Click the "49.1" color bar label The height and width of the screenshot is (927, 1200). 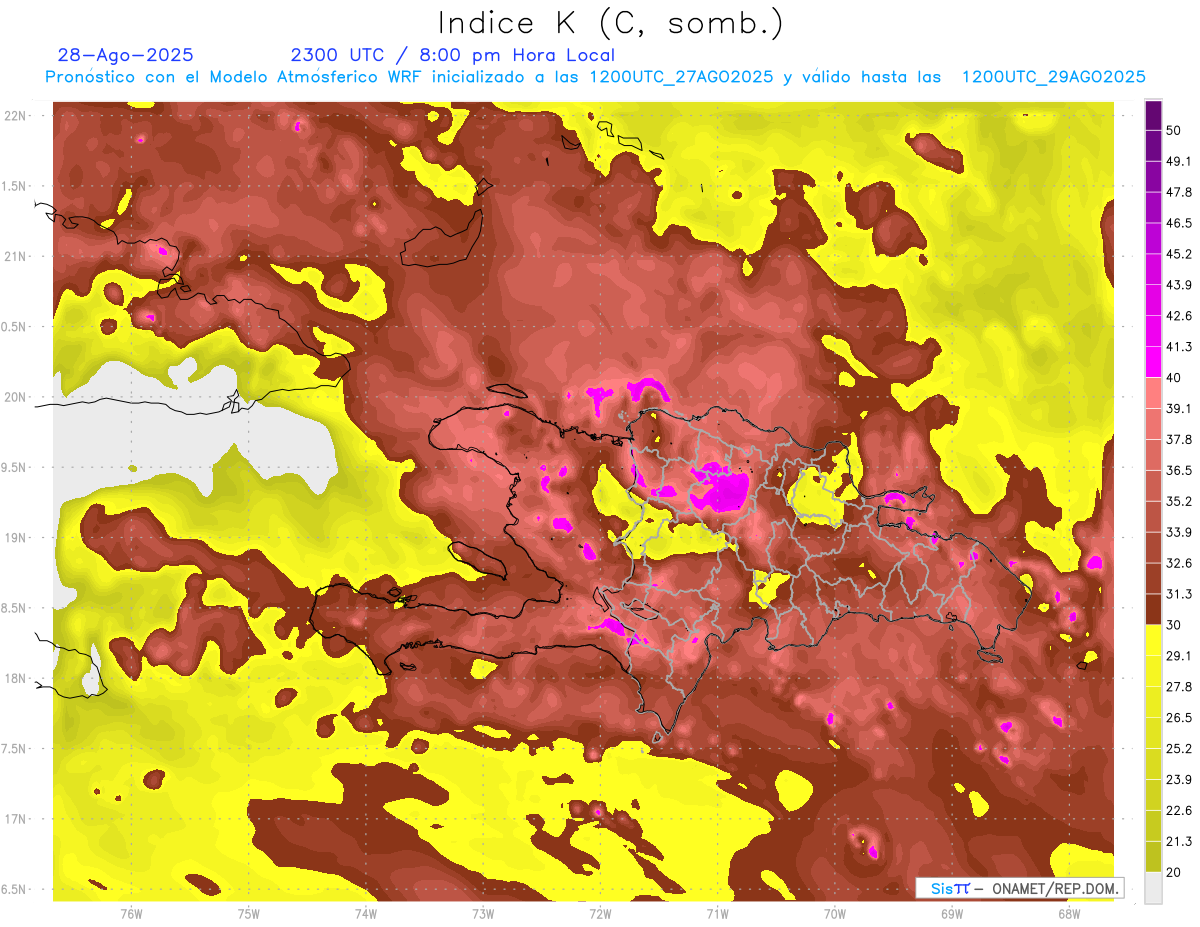coord(1178,161)
